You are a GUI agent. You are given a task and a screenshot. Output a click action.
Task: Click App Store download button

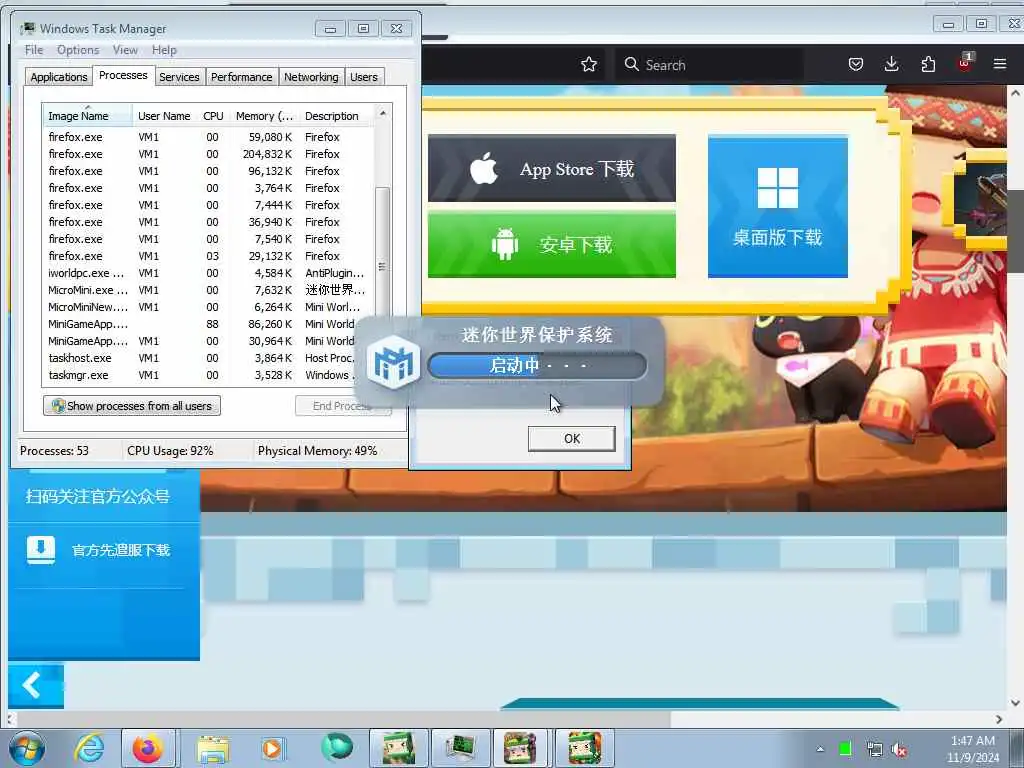coord(552,168)
